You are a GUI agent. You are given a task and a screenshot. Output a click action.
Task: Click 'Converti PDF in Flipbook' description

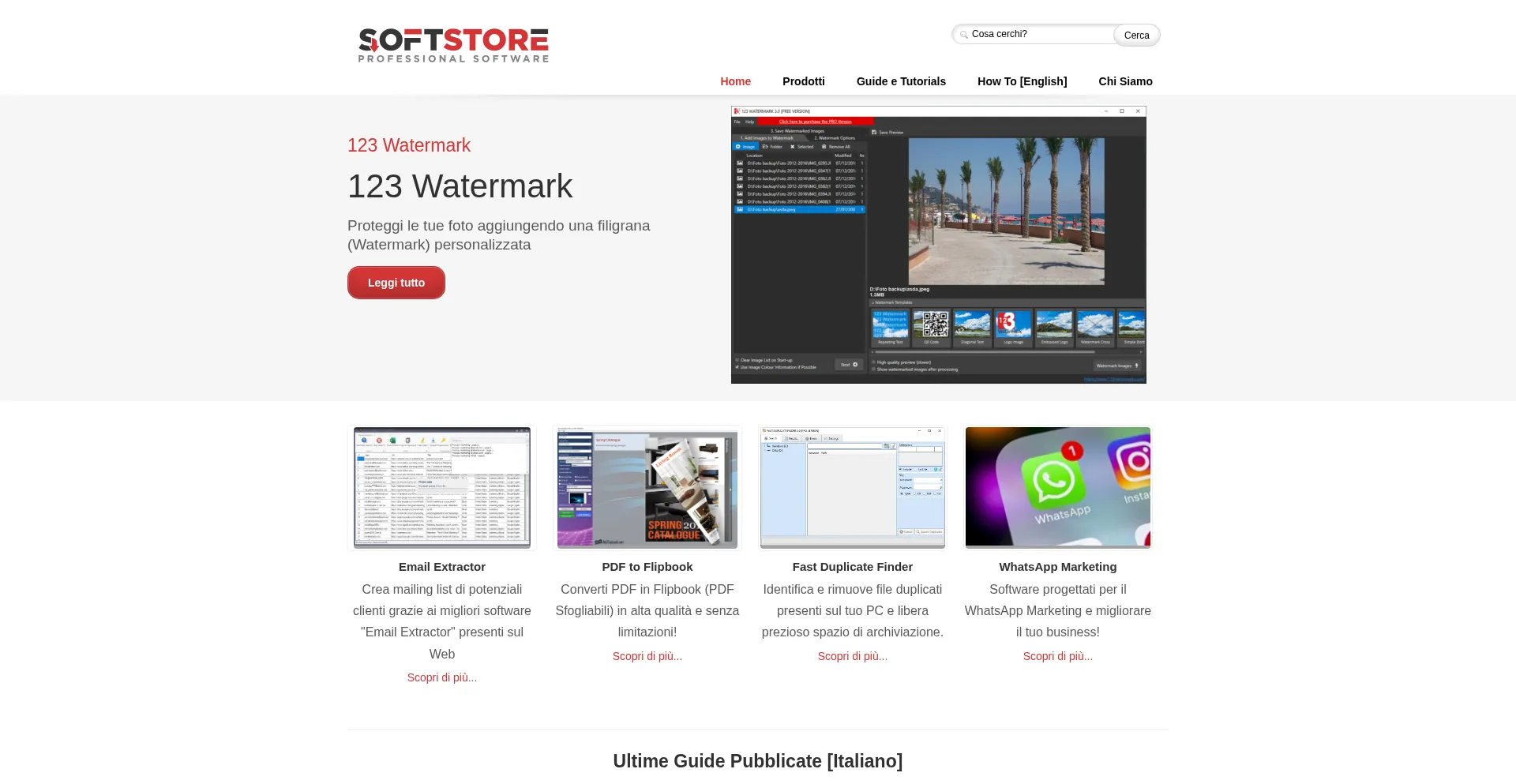[x=647, y=610]
